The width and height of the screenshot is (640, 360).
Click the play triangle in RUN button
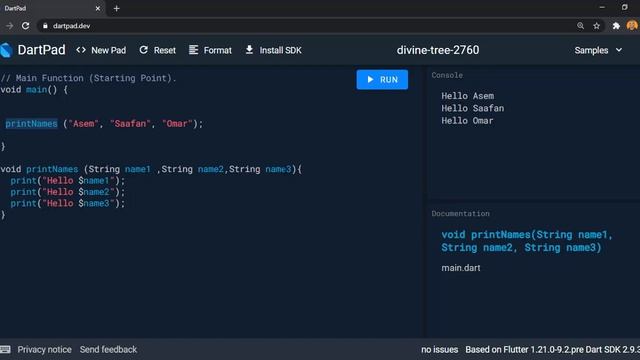coord(370,79)
